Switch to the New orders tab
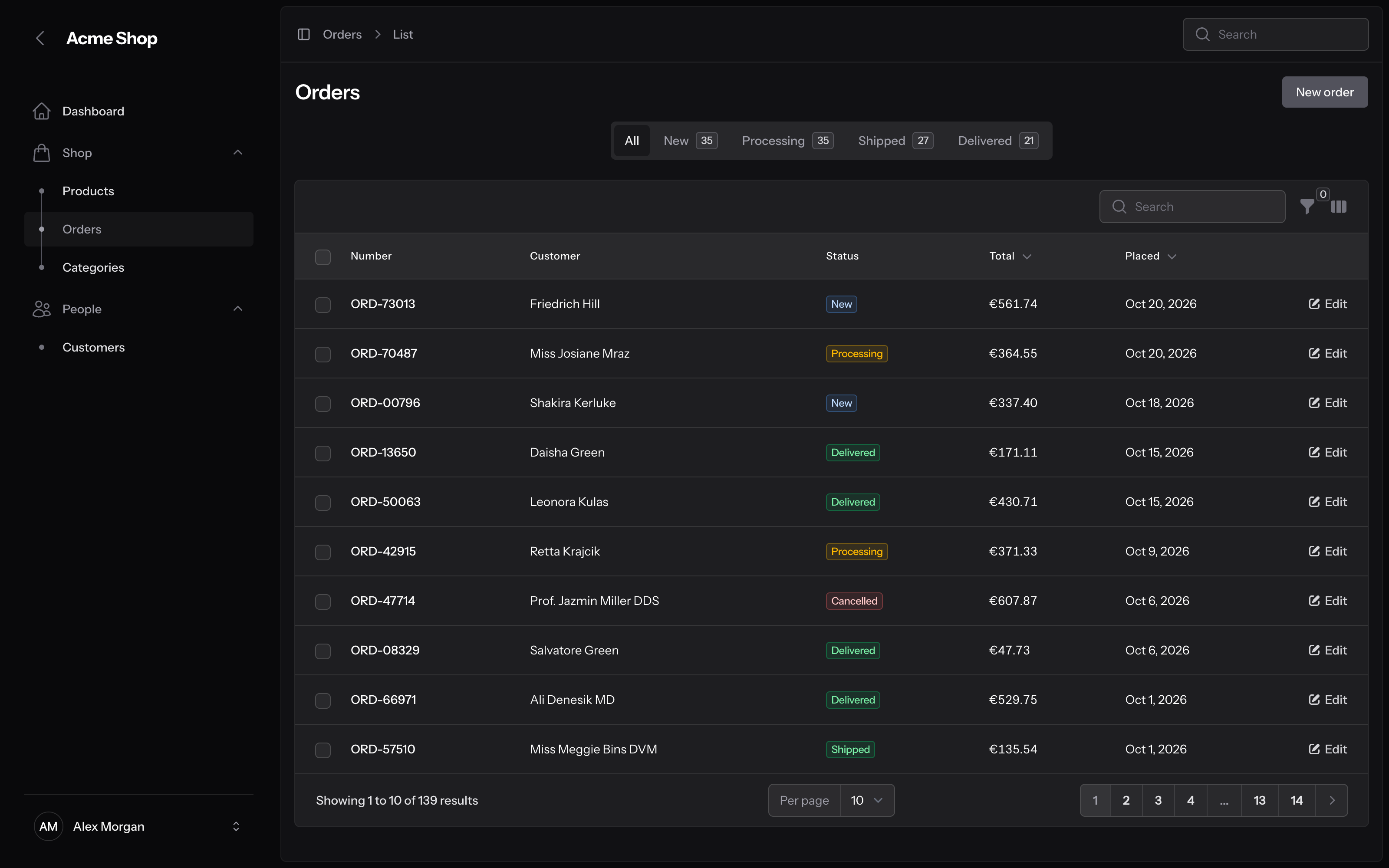Screen dimensions: 1389x868 690,141
